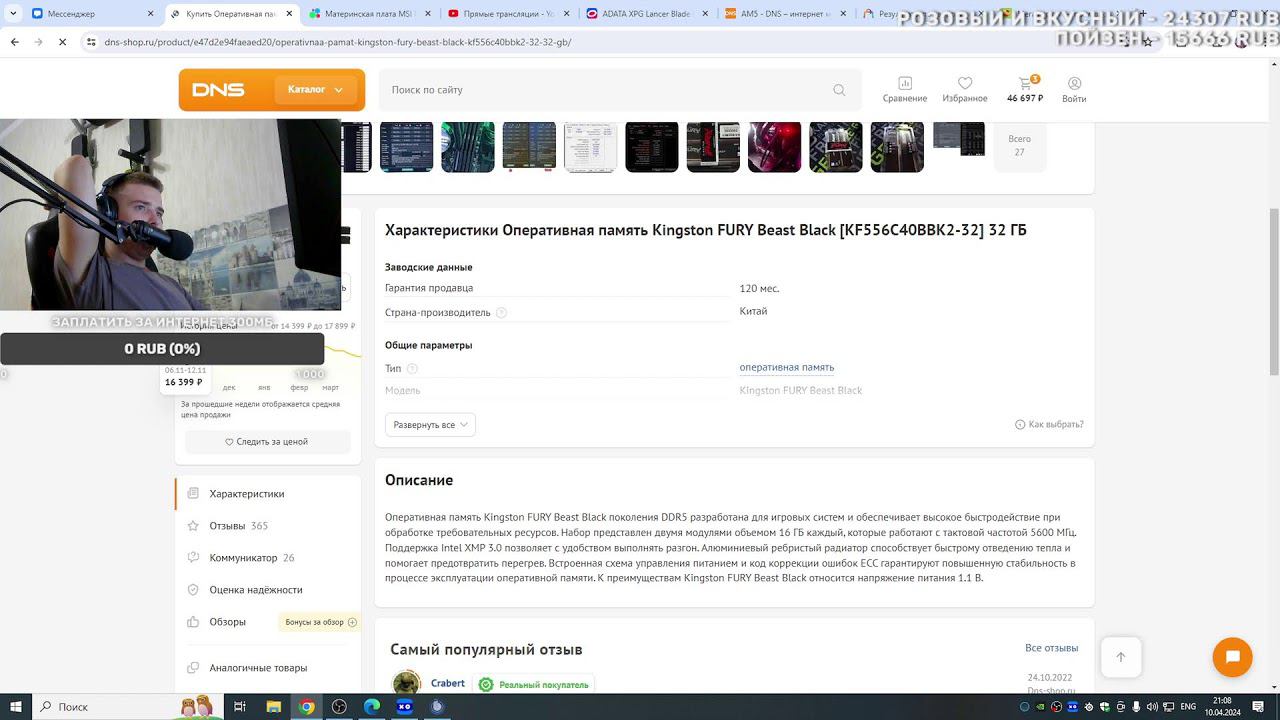Open the Избранное favorites heart icon
The height and width of the screenshot is (720, 1280).
point(965,89)
